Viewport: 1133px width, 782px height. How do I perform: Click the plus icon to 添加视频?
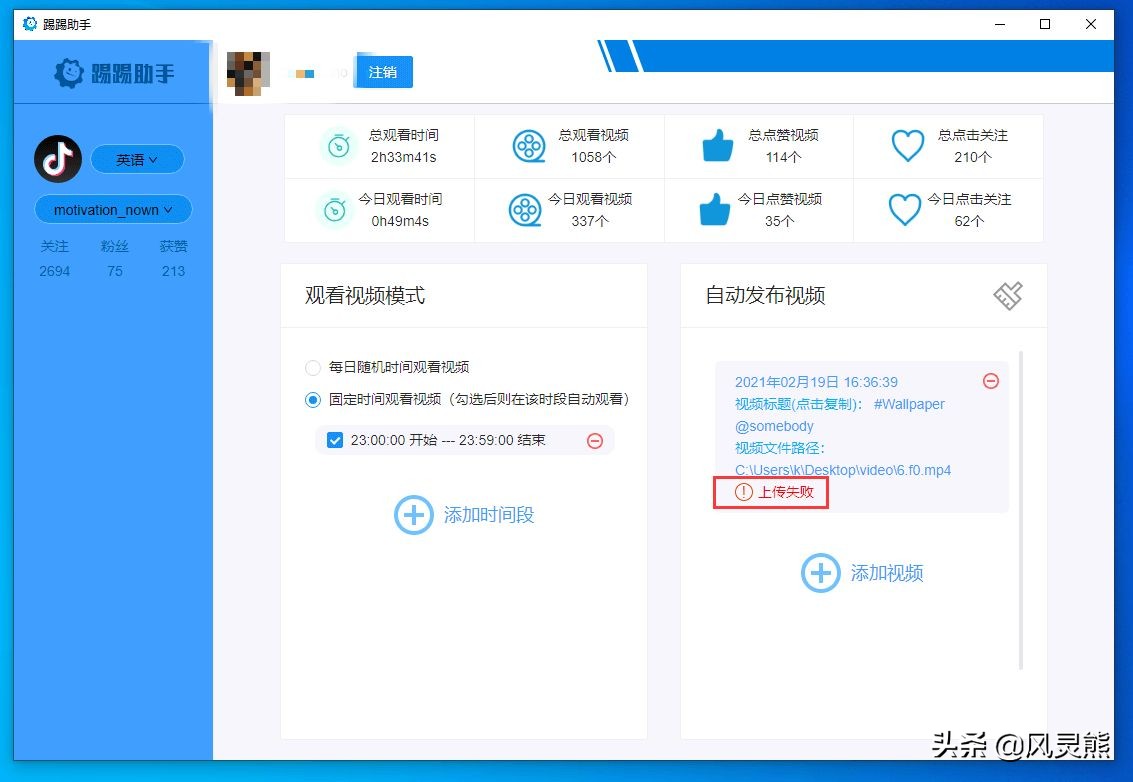tap(820, 572)
